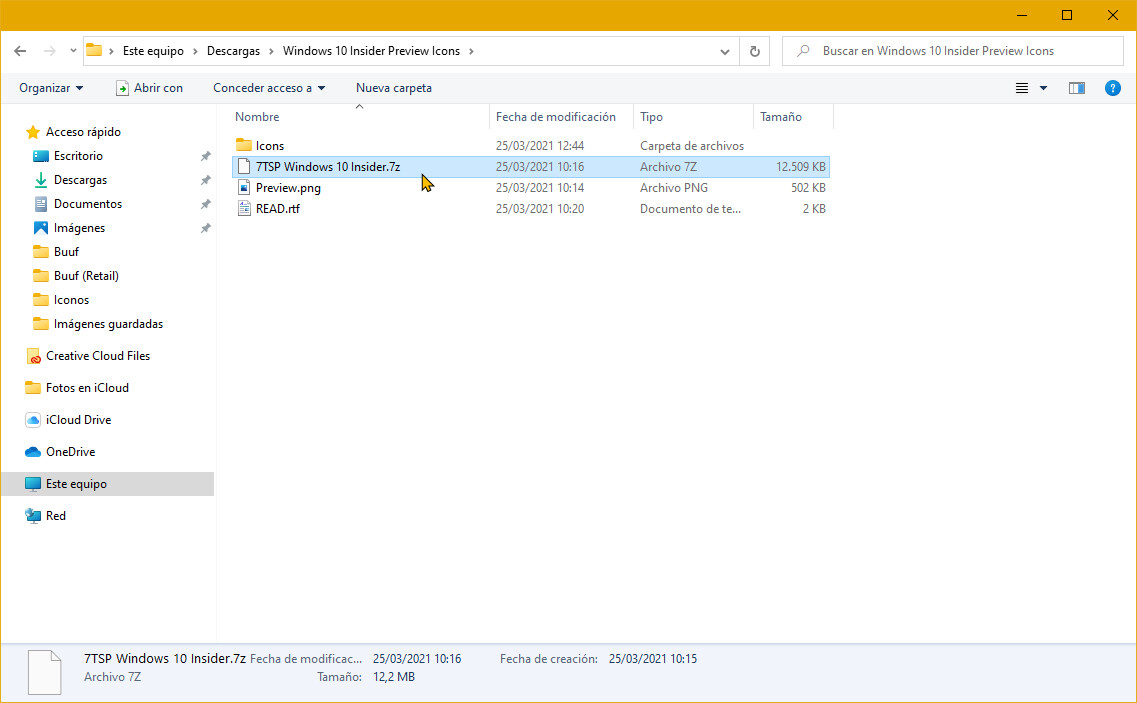The height and width of the screenshot is (703, 1137).
Task: Open the Iconos folder in sidebar
Action: (x=71, y=300)
